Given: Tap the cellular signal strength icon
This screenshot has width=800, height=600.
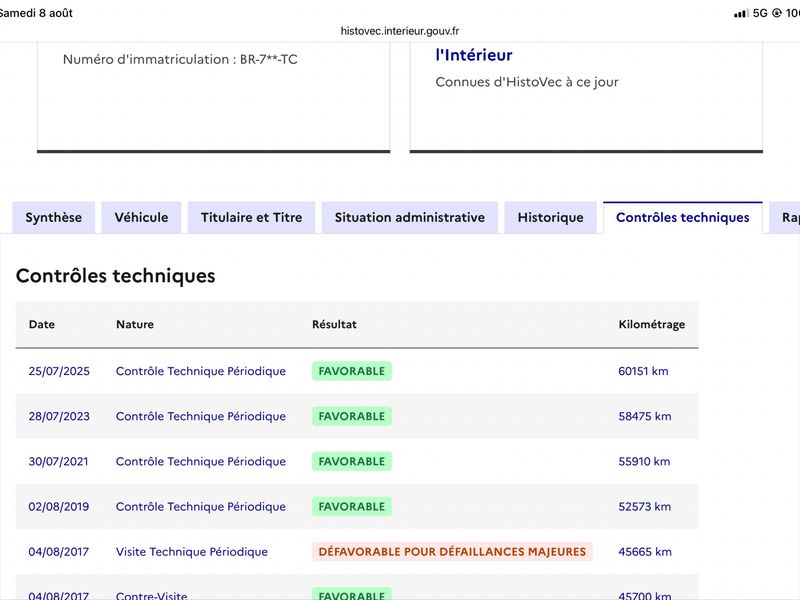Looking at the screenshot, I should point(741,14).
